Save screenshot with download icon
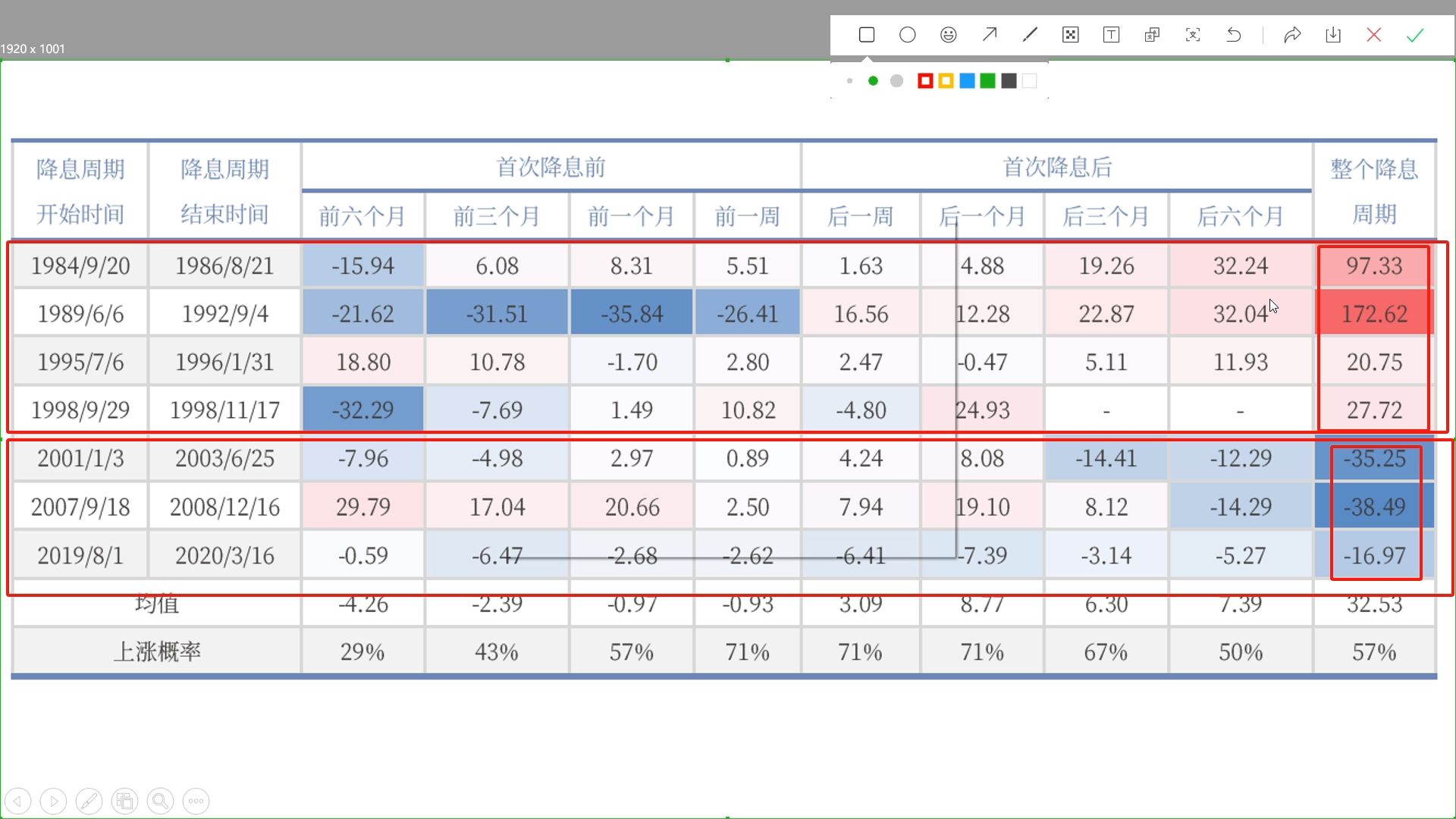Image resolution: width=1456 pixels, height=819 pixels. (1333, 35)
